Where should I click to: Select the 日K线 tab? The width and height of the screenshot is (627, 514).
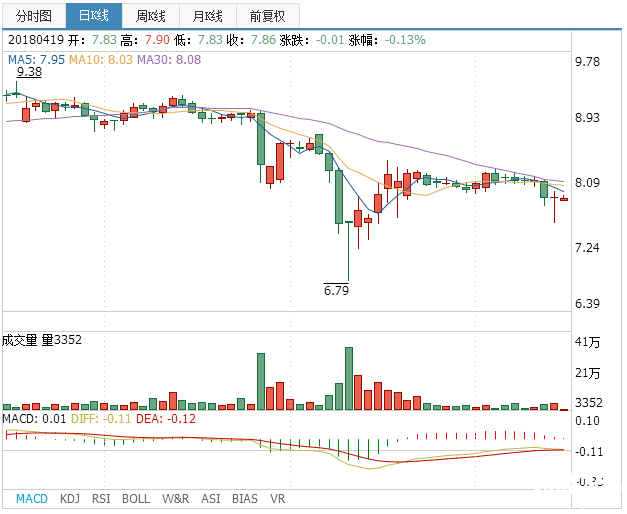pyautogui.click(x=94, y=16)
